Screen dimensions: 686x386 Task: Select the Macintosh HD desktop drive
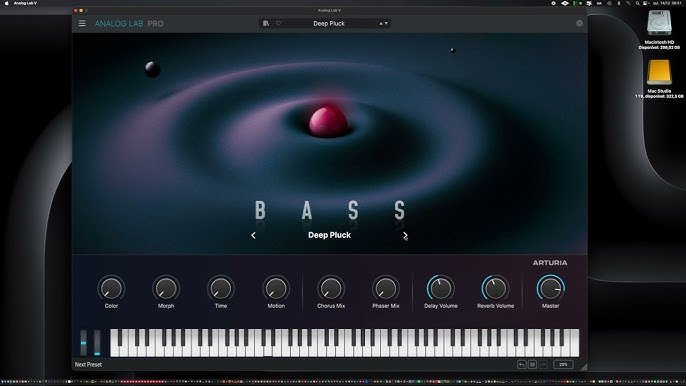[x=659, y=24]
